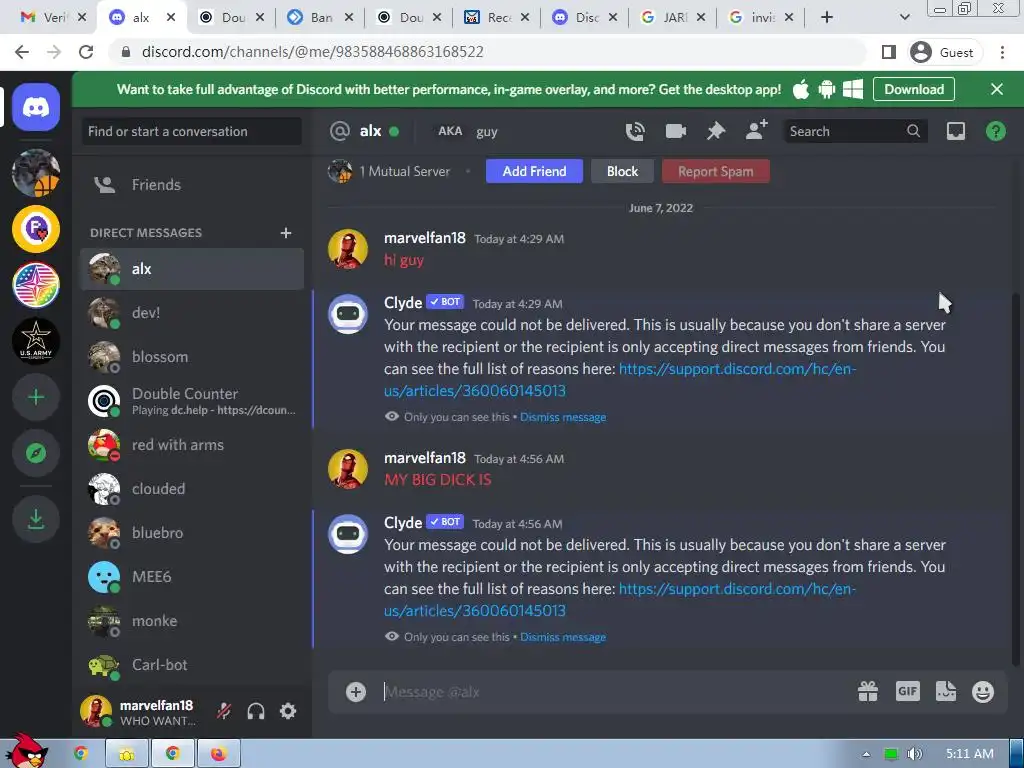The image size is (1024, 768).
Task: Start a video call with alx
Action: click(675, 131)
